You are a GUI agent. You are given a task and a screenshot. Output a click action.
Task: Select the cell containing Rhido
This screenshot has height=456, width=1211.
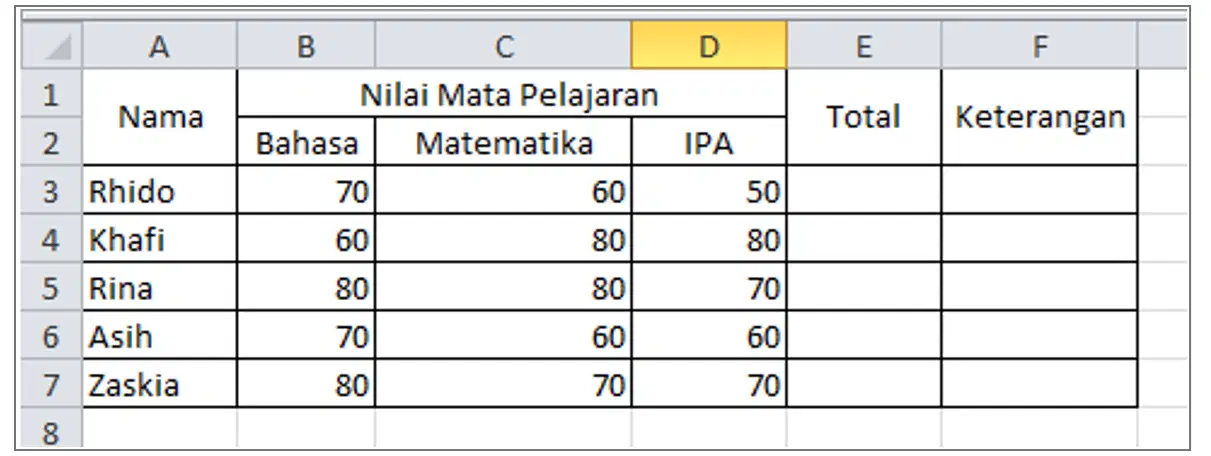[x=160, y=190]
